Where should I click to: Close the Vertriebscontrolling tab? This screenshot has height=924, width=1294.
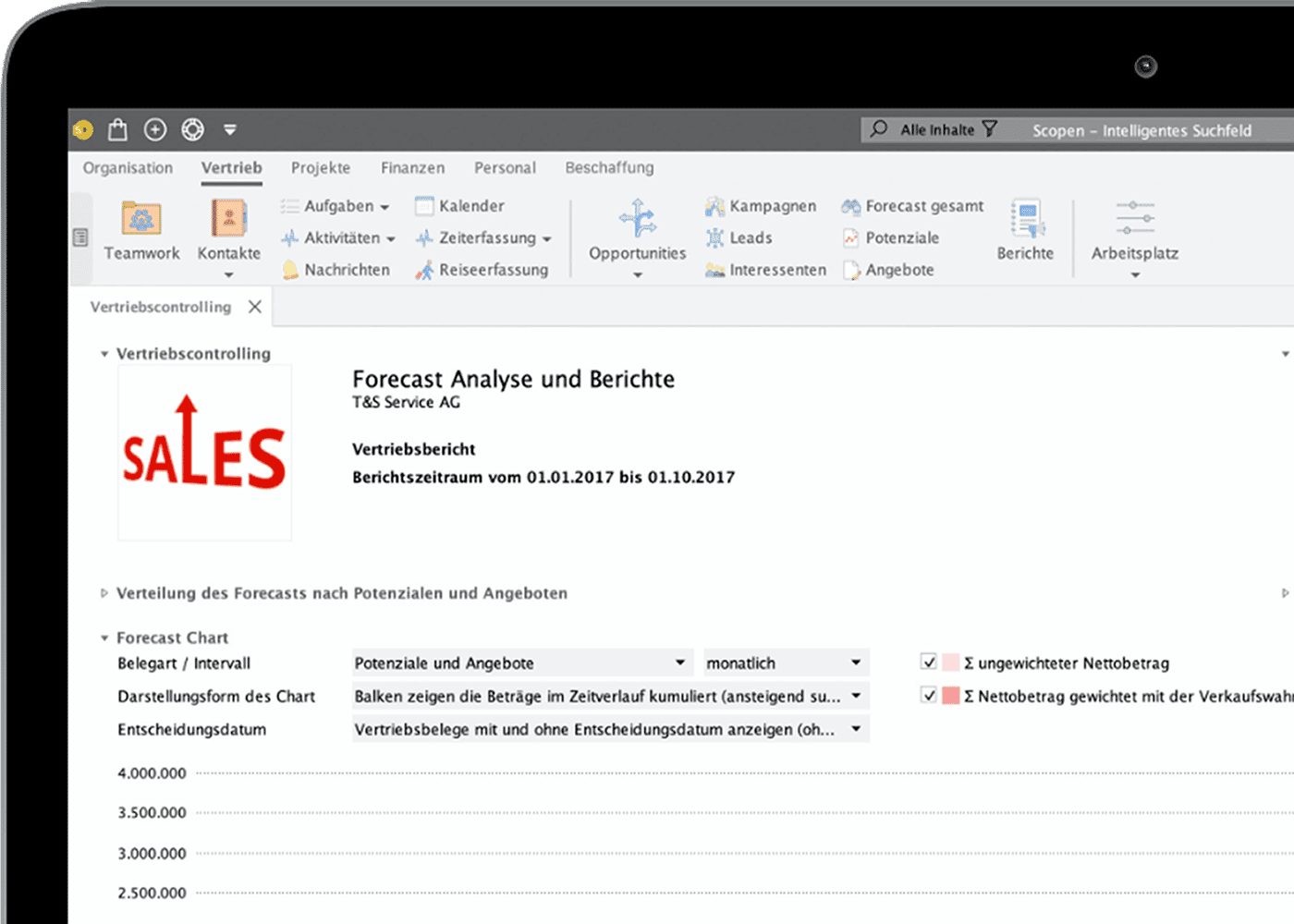coord(255,307)
